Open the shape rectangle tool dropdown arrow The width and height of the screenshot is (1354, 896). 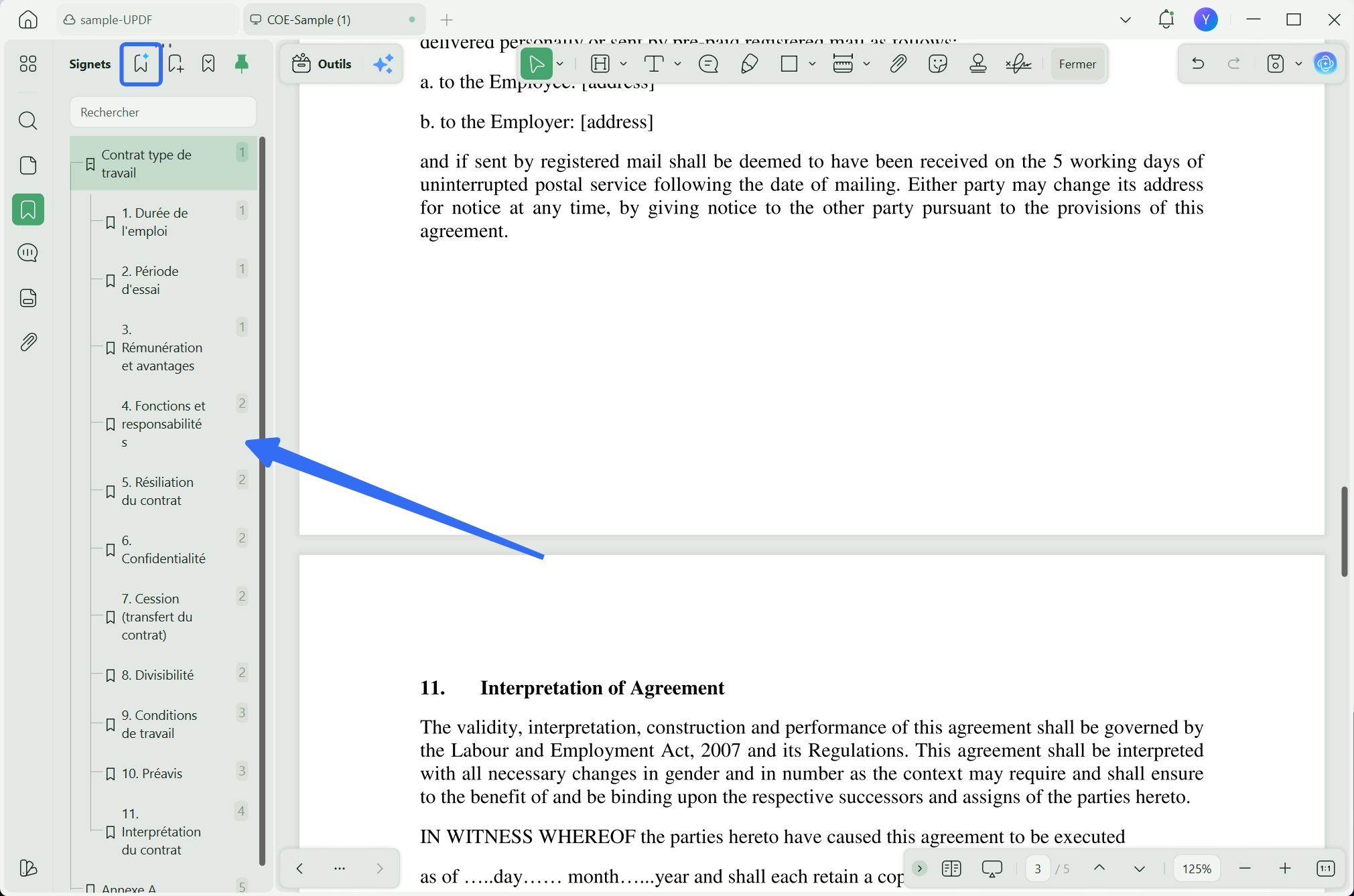812,64
